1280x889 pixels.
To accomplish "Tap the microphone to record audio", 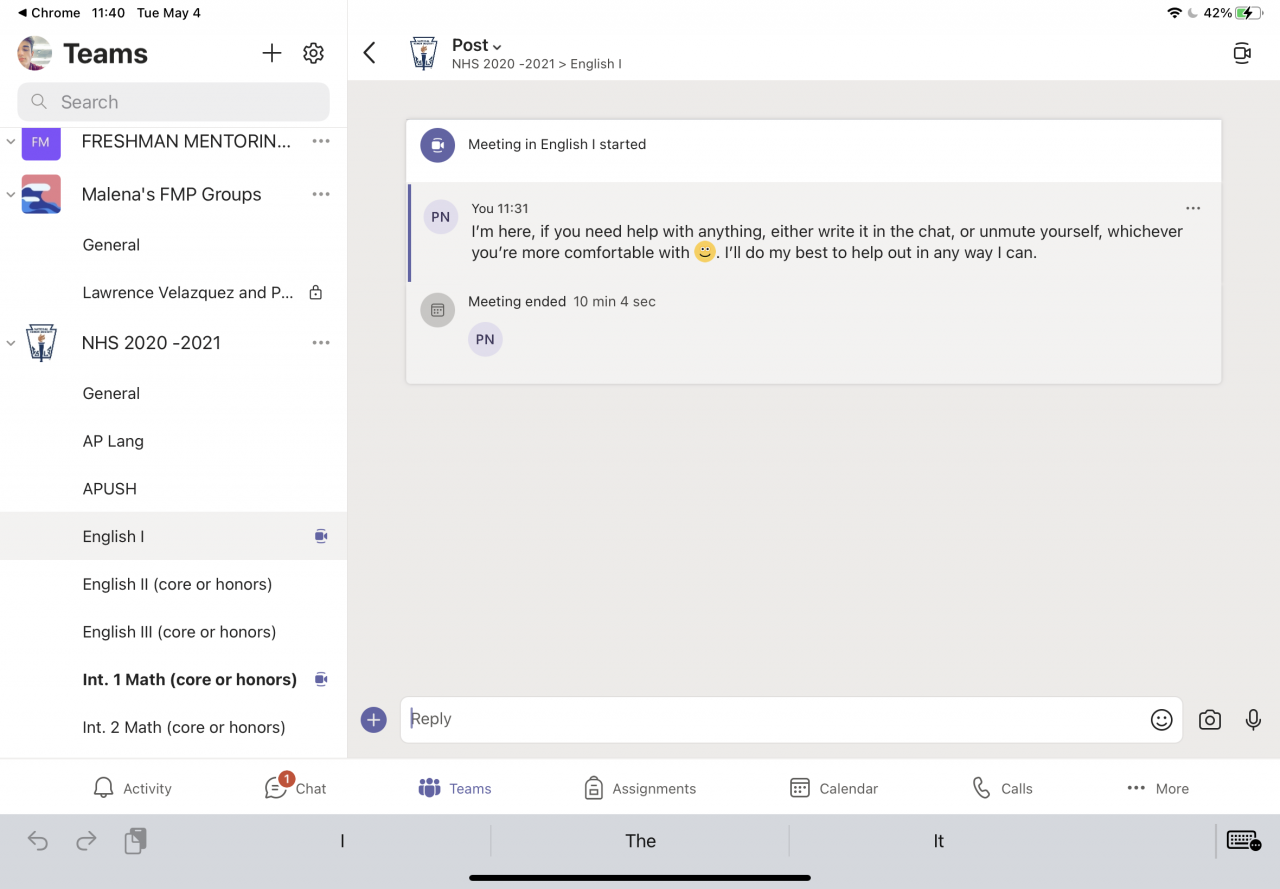I will click(1253, 720).
